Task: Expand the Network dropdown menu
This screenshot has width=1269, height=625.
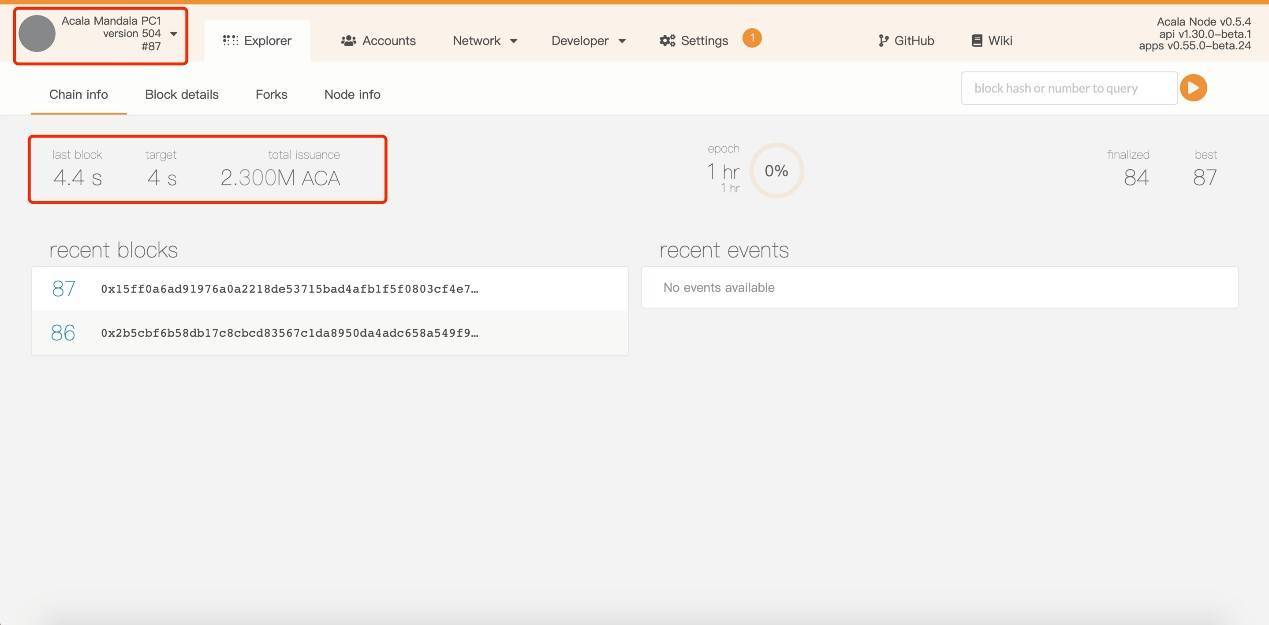Action: (485, 41)
